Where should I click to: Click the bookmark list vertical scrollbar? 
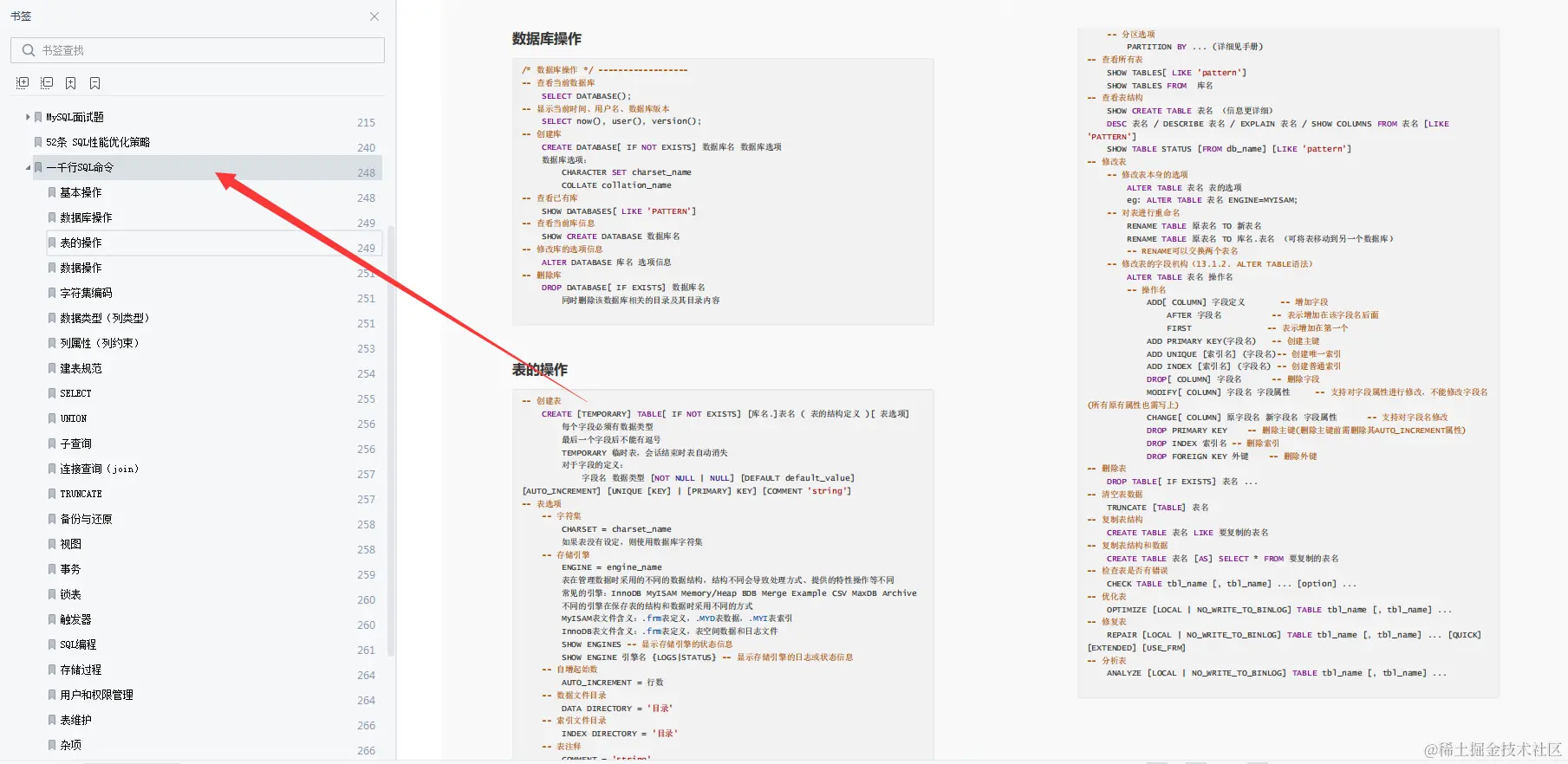point(391,440)
